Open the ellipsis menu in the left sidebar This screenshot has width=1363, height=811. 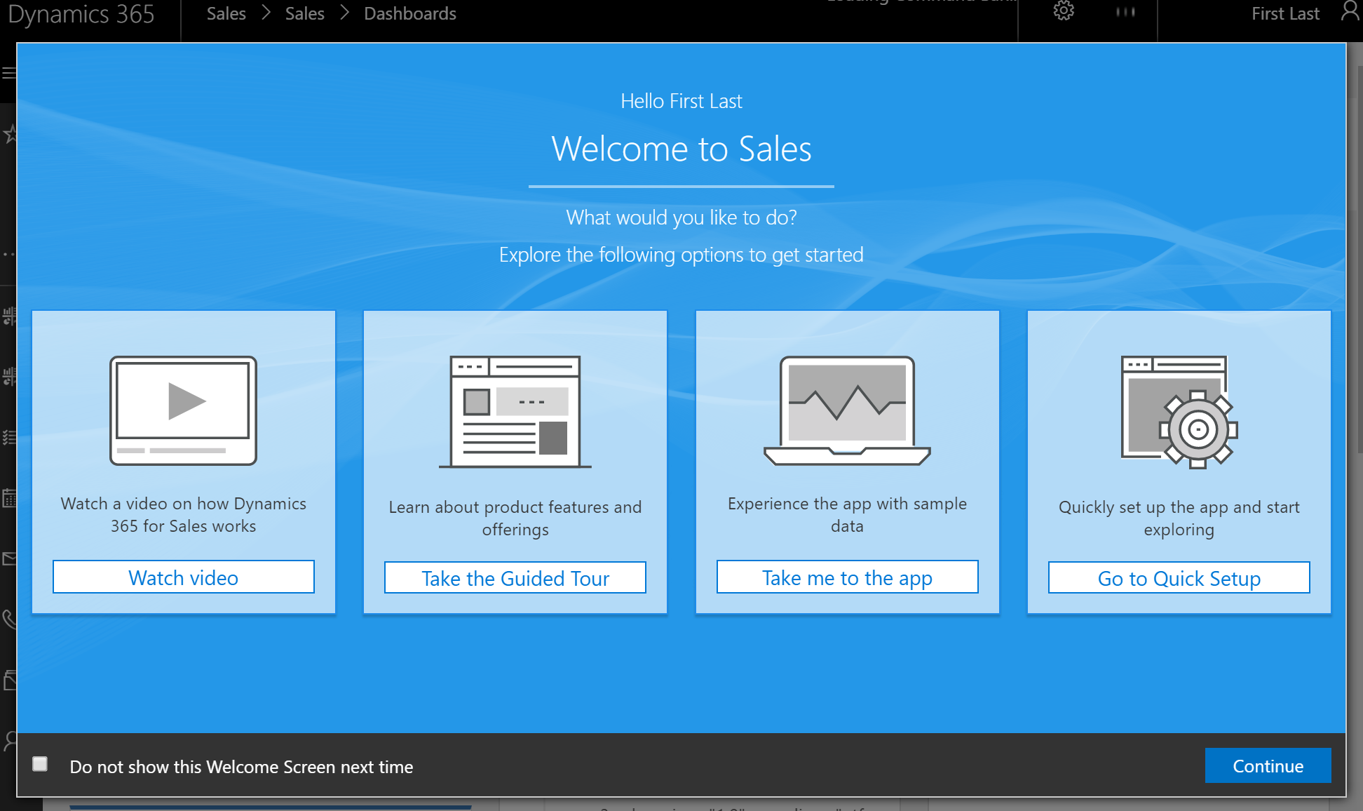tap(8, 253)
